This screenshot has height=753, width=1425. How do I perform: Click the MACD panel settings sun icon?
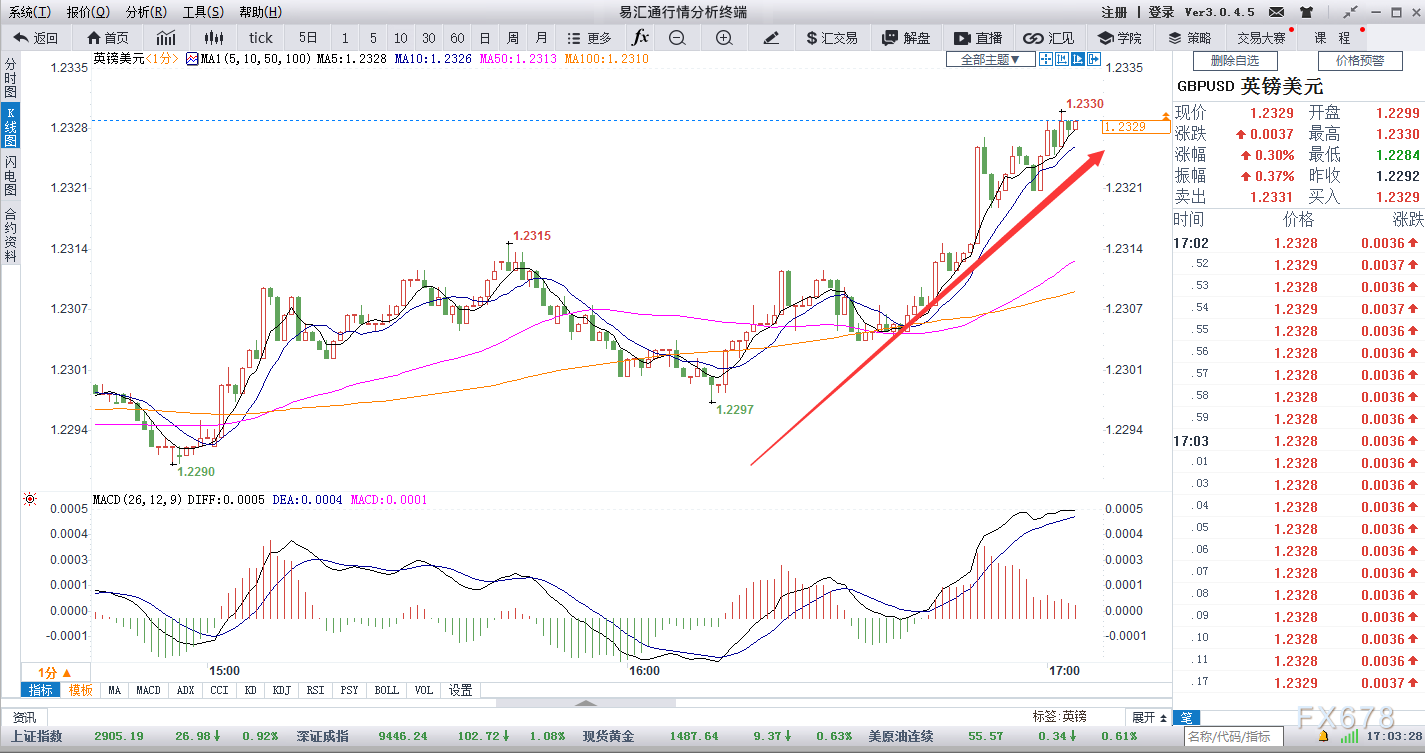pyautogui.click(x=31, y=499)
